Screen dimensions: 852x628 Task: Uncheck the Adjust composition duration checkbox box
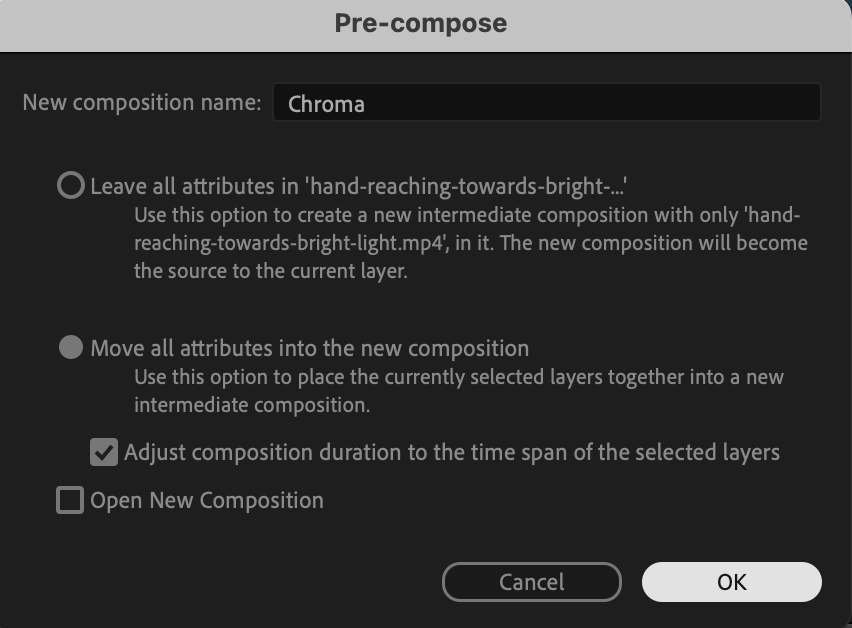[x=104, y=452]
